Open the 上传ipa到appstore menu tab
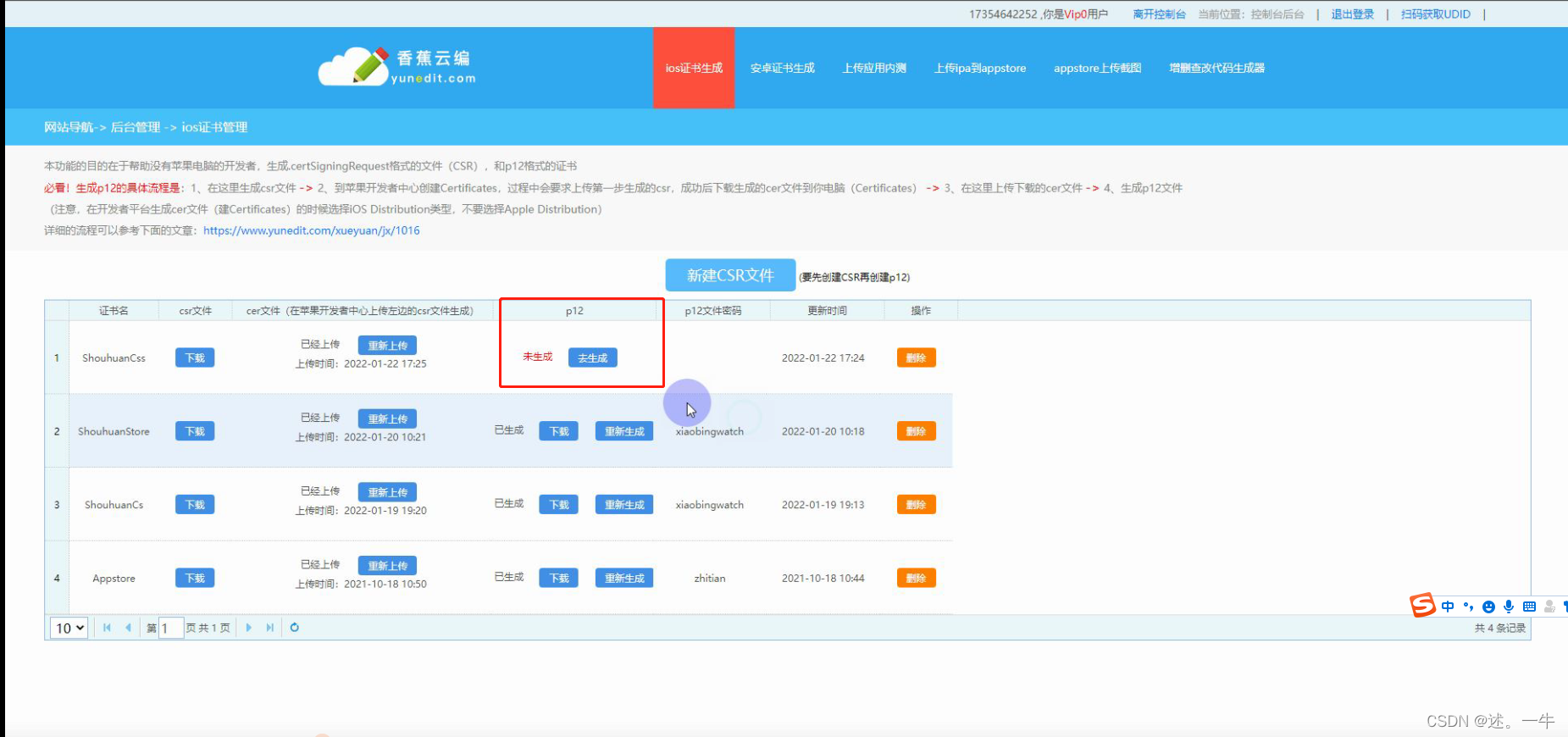The image size is (1568, 737). (980, 68)
